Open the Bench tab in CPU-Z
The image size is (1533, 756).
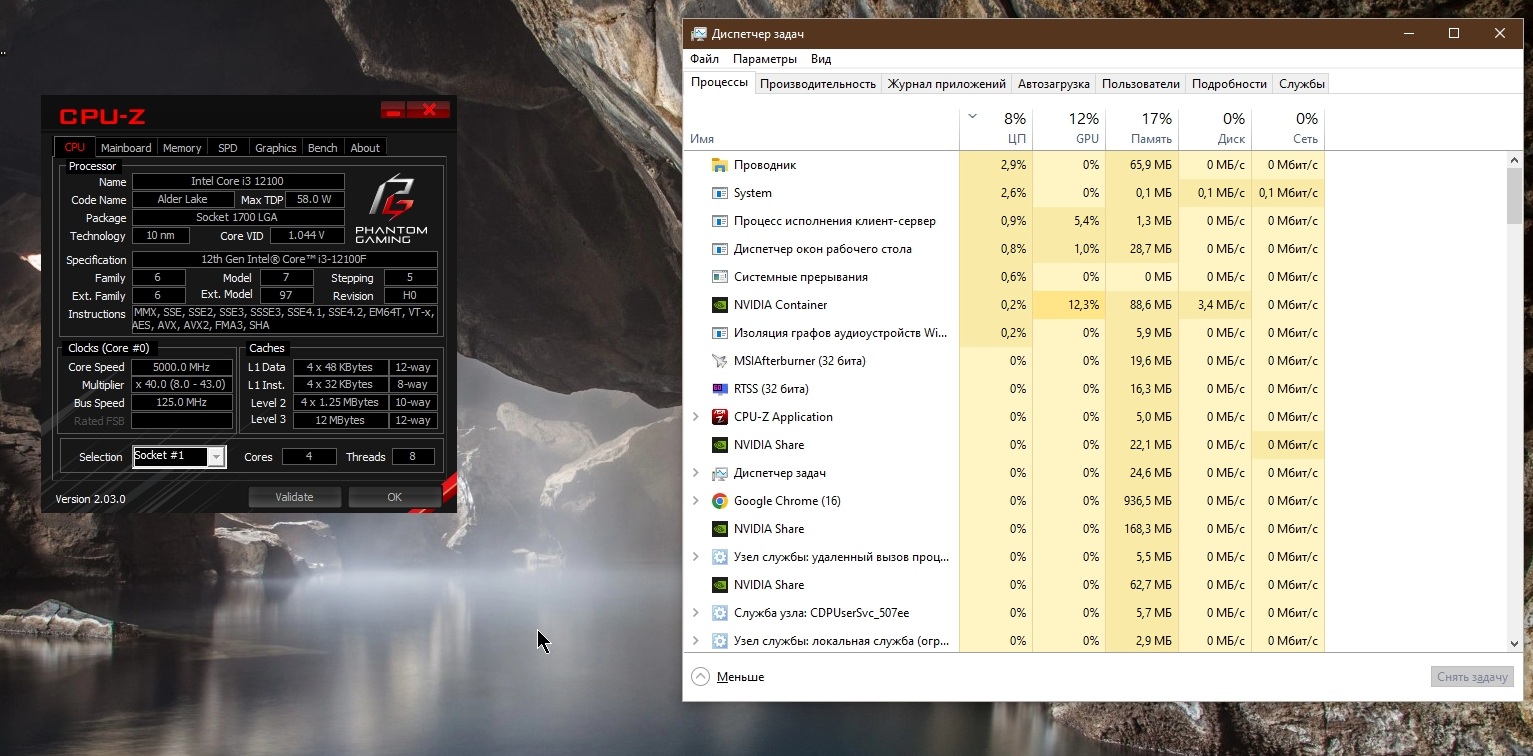coord(322,148)
